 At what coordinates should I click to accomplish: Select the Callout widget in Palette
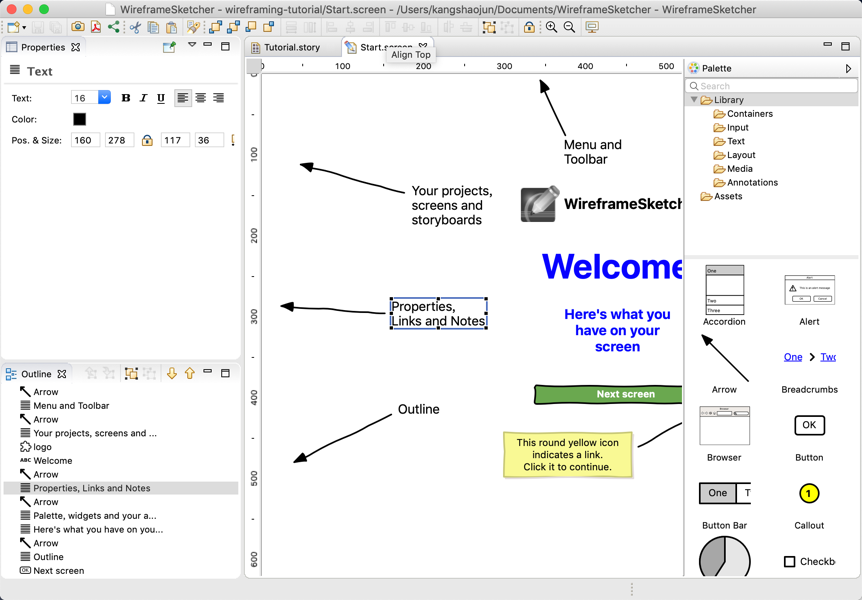point(809,502)
